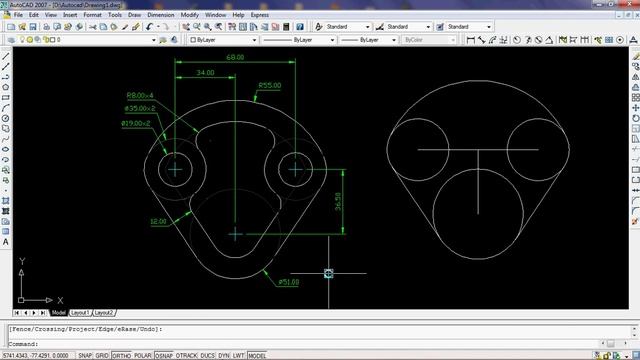Click the 68.00 dimension text in drawing
Screen dimensions: 640x360
235,58
